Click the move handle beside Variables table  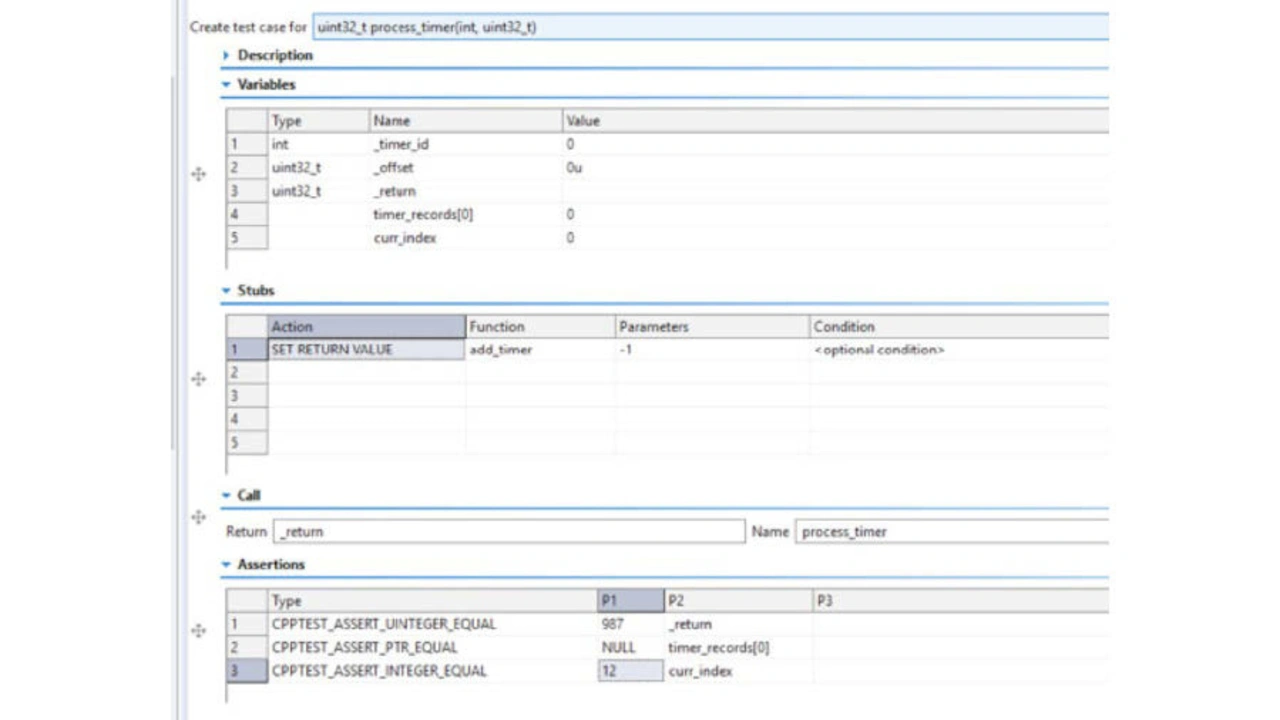[x=198, y=174]
